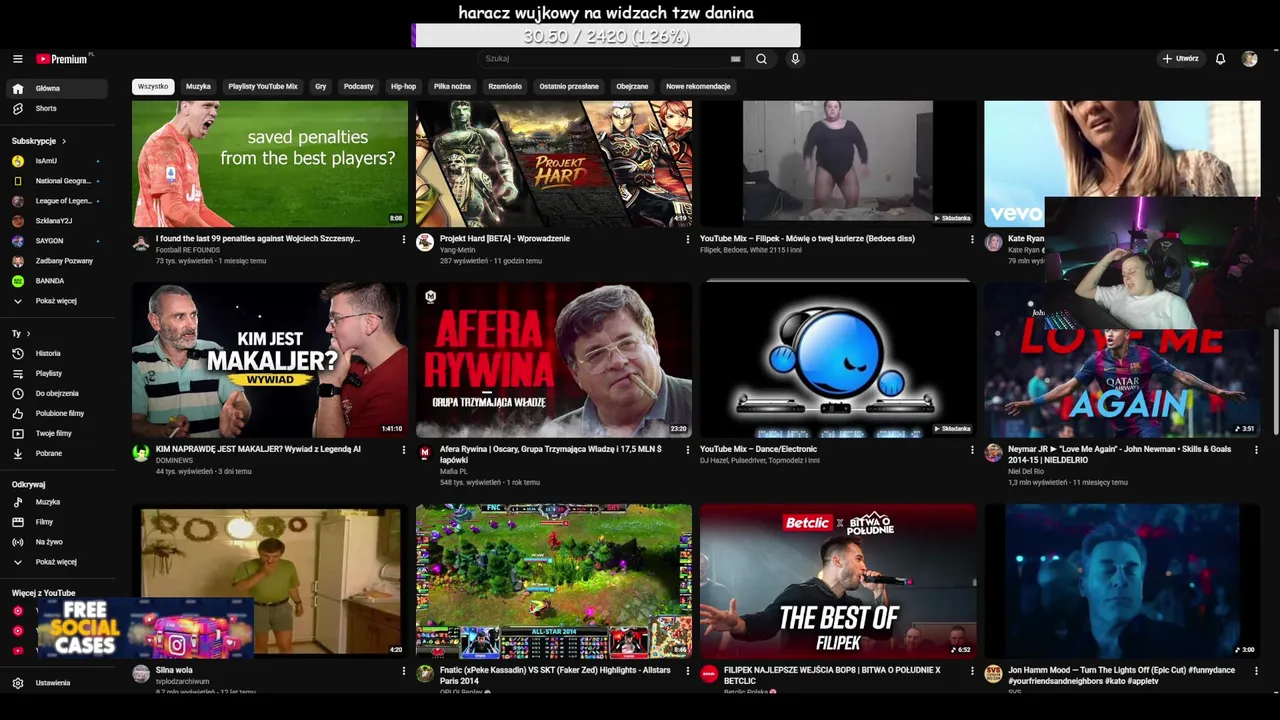Click DOMINEWS channel avatar
Screen dimensions: 1280x720
point(141,453)
